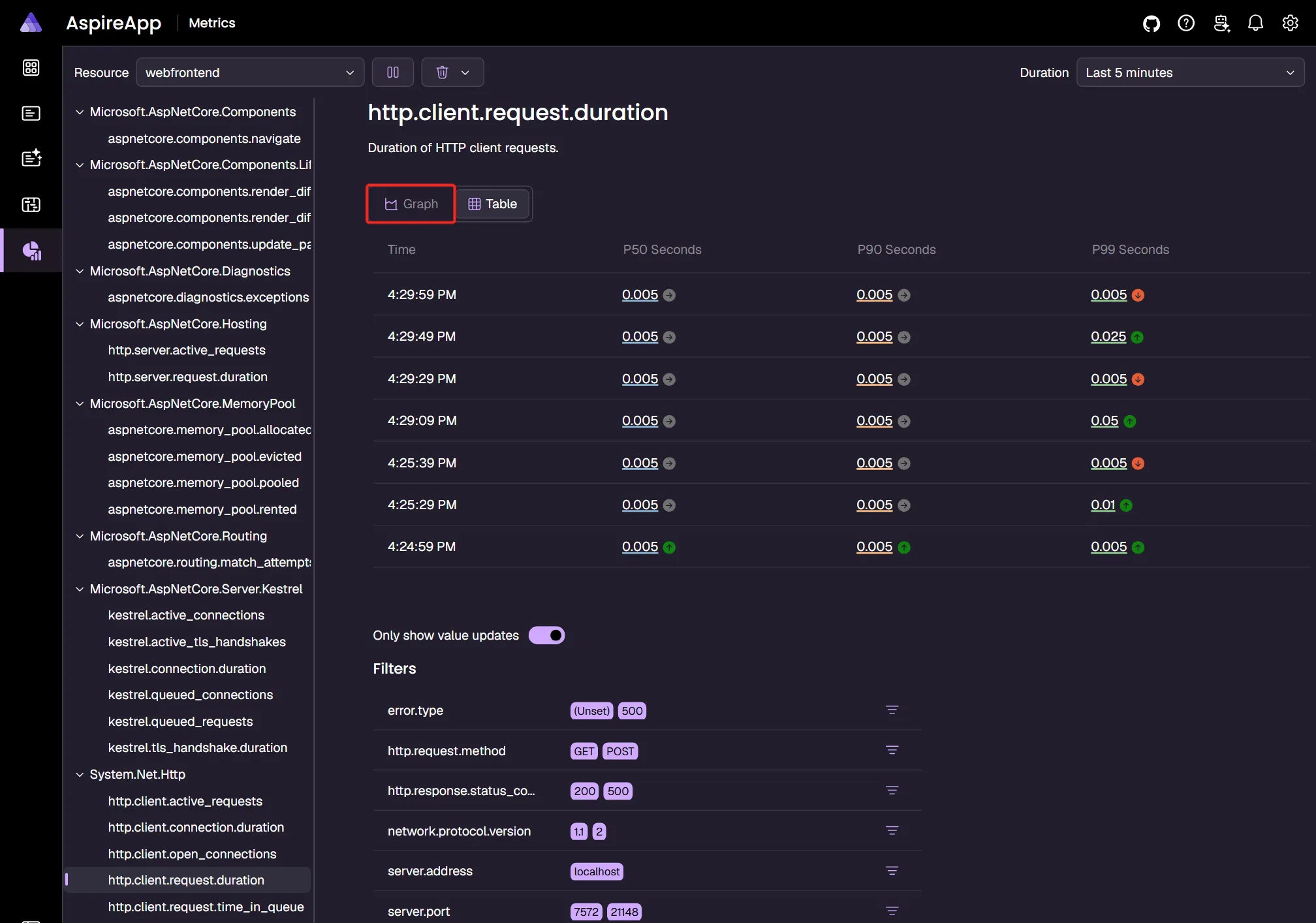Collapse System.Net.Http tree group
This screenshot has height=923, width=1316.
coord(80,774)
